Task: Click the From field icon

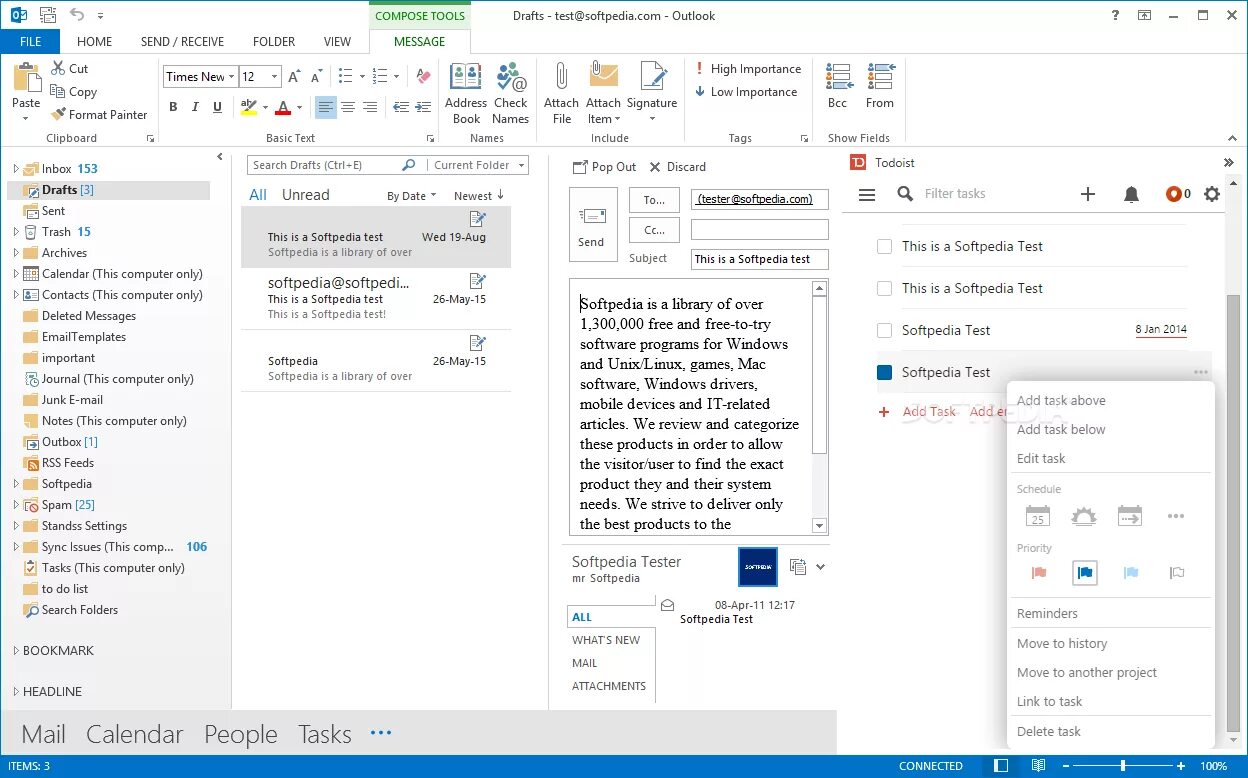Action: click(880, 77)
